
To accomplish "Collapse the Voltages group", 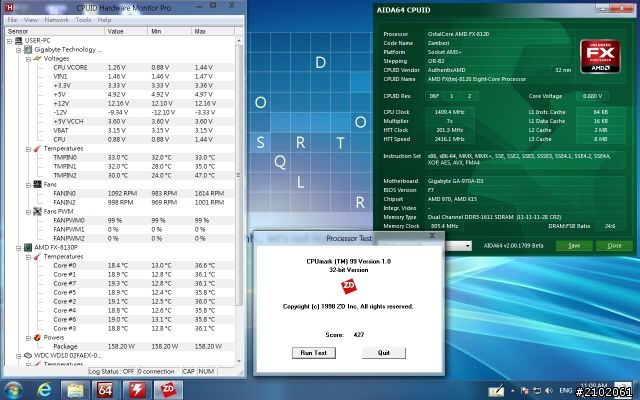I will [28, 59].
